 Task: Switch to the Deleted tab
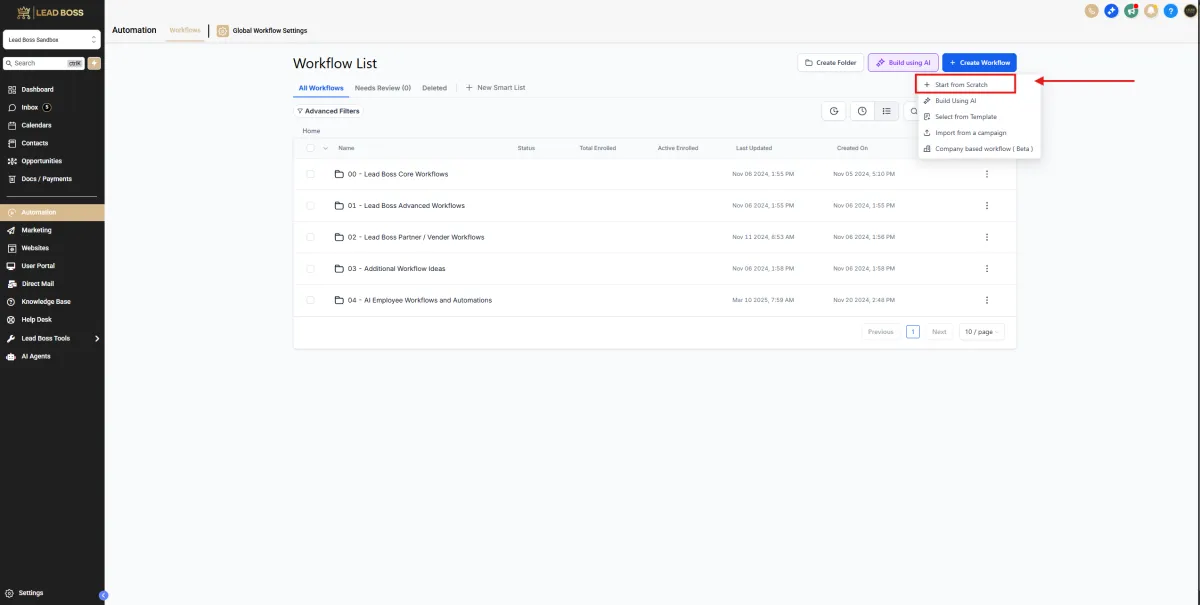(x=434, y=88)
